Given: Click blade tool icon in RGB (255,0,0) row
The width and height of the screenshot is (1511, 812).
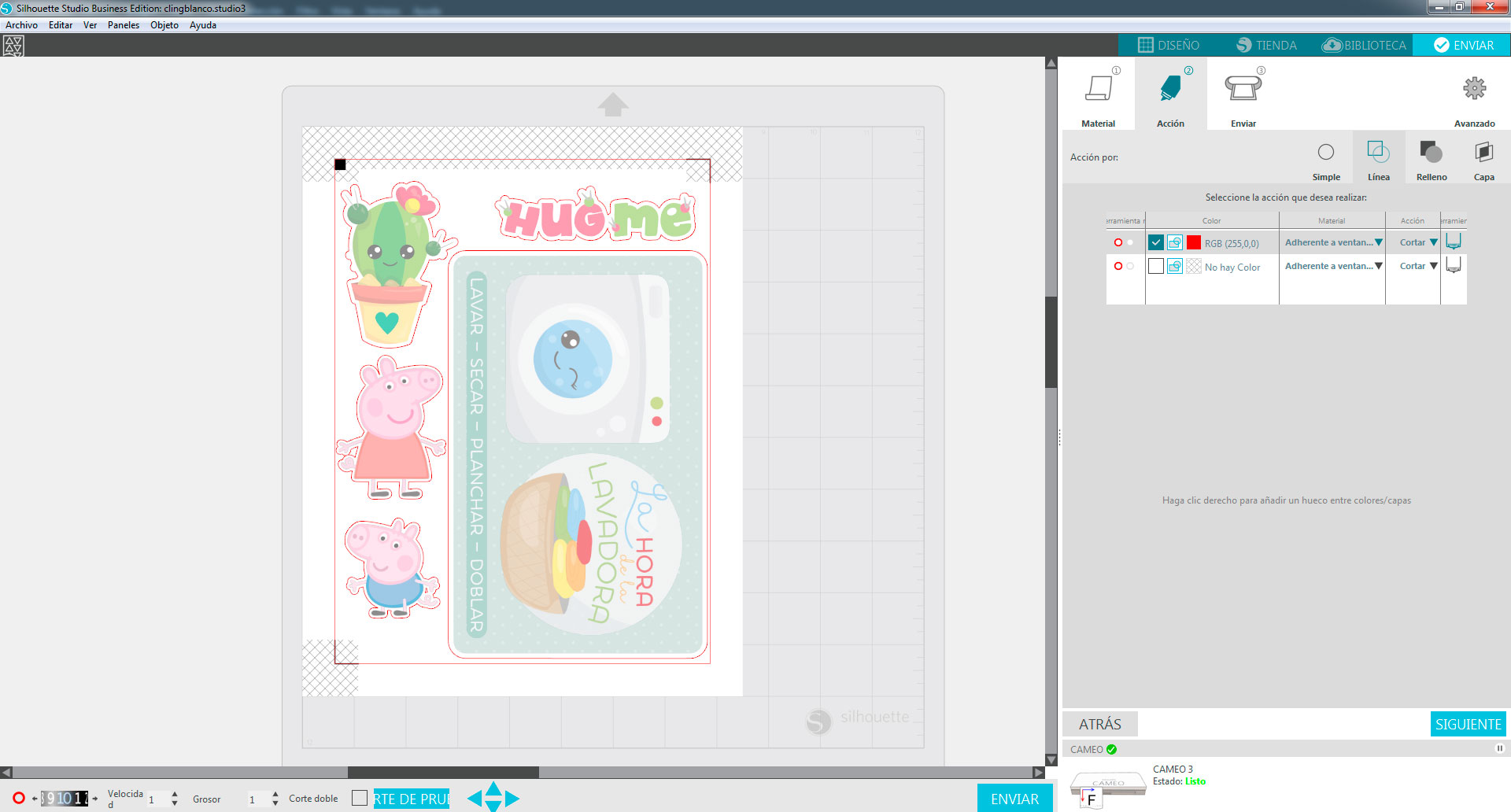Looking at the screenshot, I should (1454, 242).
